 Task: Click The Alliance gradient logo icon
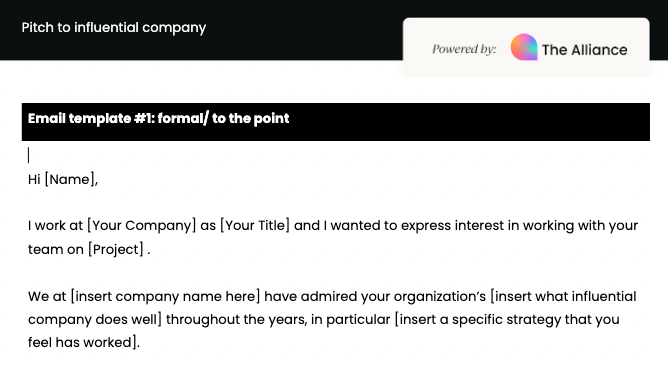(x=524, y=47)
